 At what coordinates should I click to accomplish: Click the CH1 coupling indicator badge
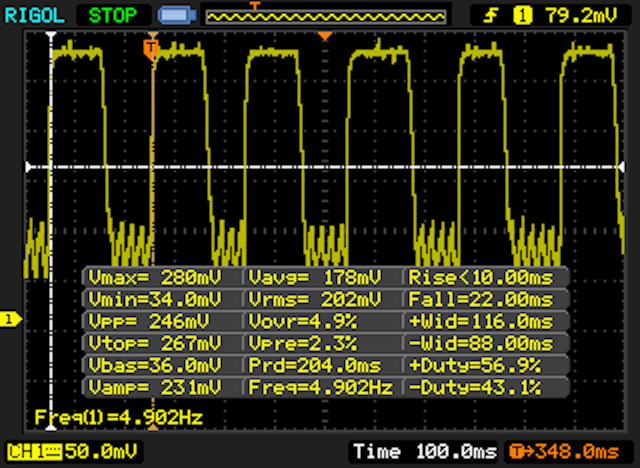tap(35, 452)
